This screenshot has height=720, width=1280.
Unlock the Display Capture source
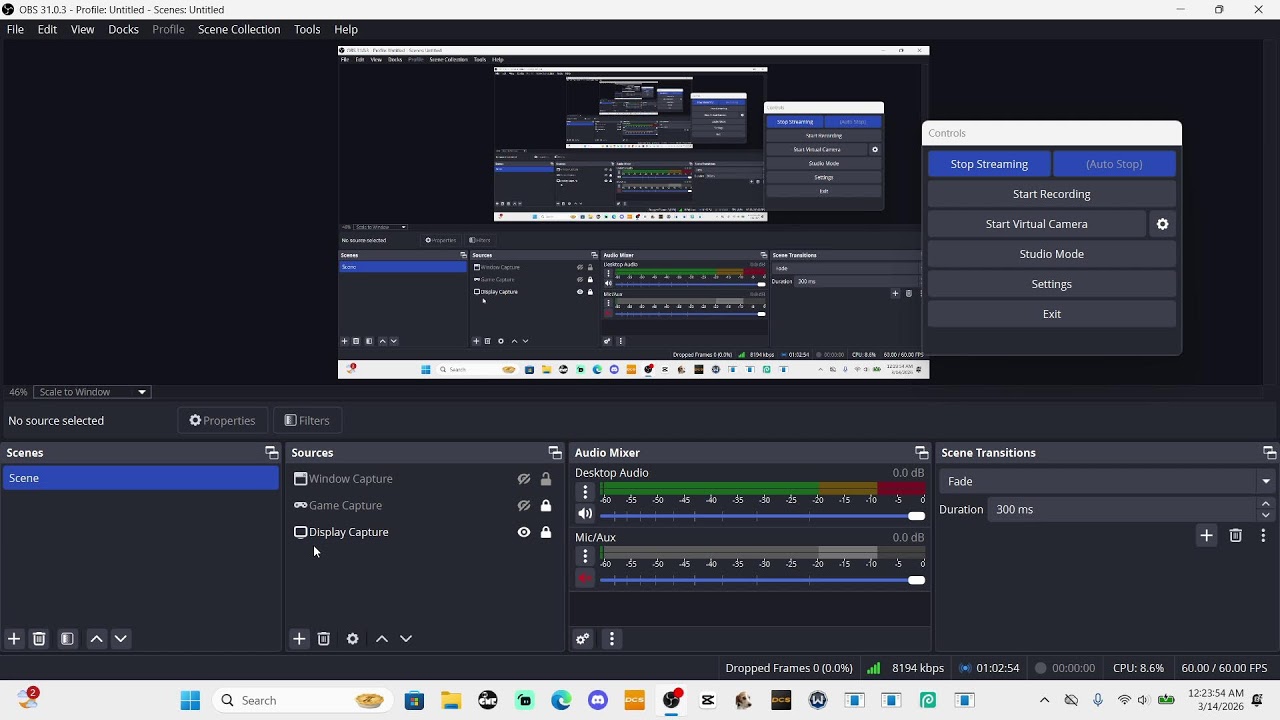point(546,532)
